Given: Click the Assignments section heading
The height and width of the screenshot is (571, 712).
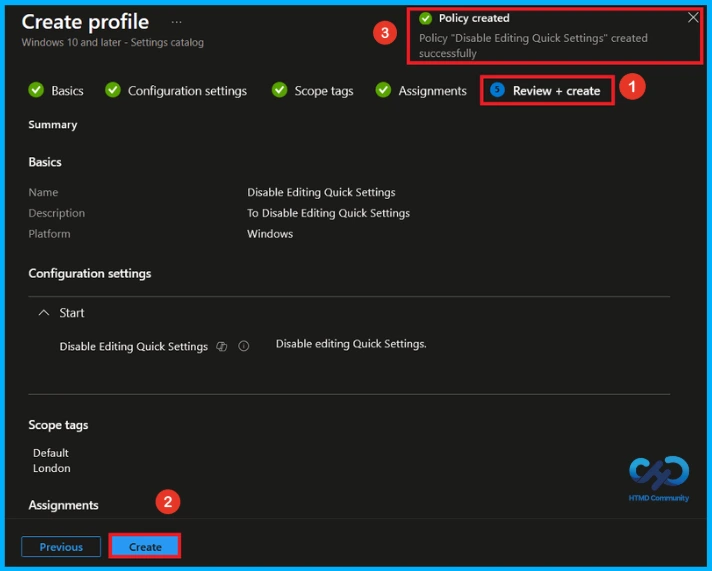Looking at the screenshot, I should pyautogui.click(x=64, y=505).
